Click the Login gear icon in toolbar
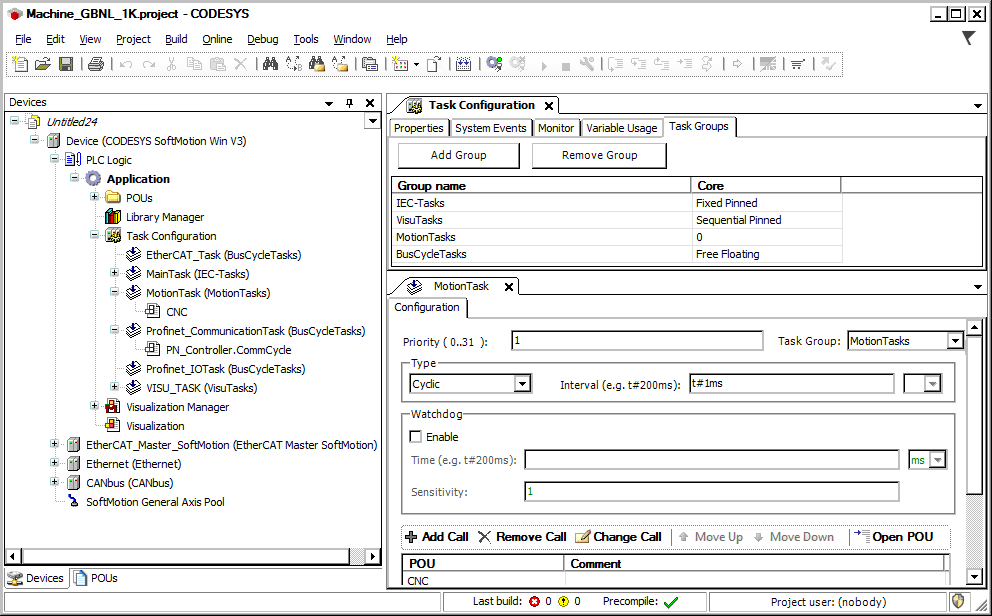 tap(495, 64)
